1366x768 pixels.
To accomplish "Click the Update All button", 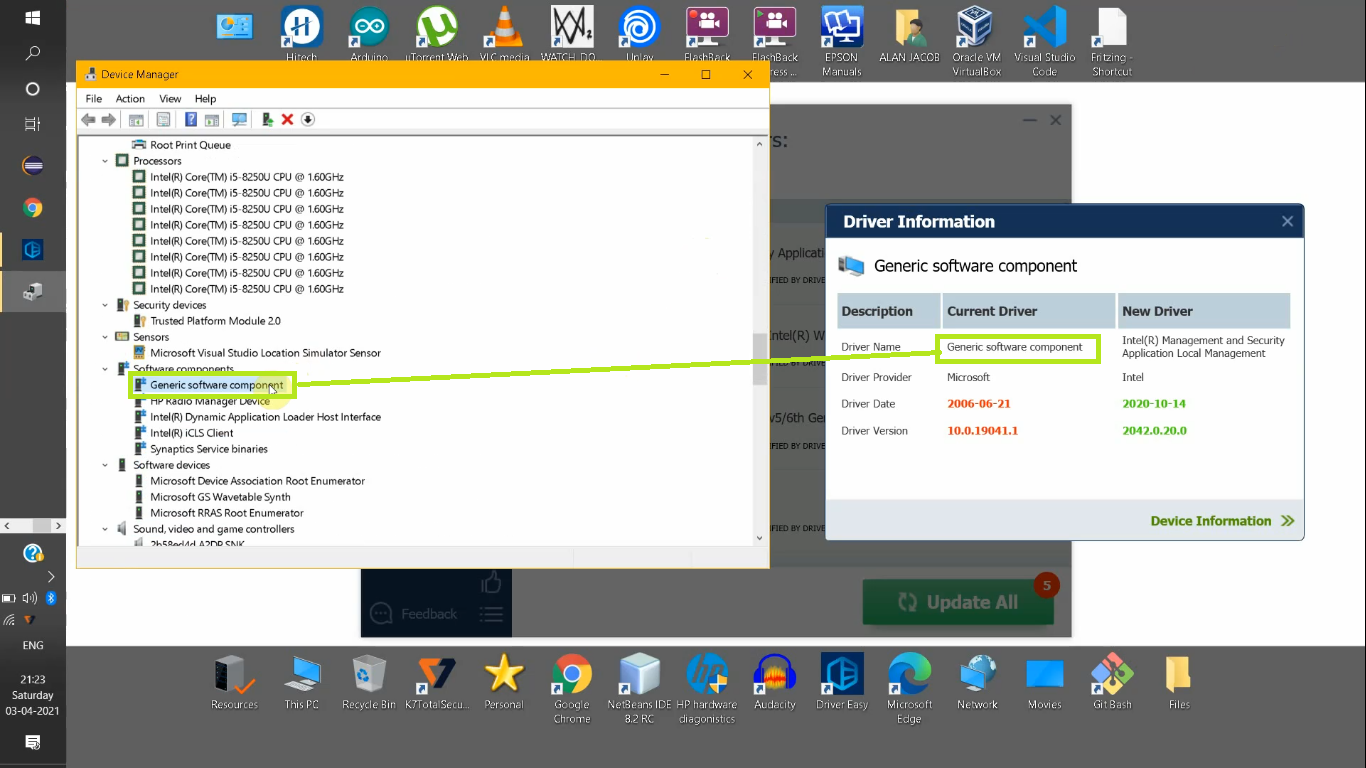I will point(957,601).
